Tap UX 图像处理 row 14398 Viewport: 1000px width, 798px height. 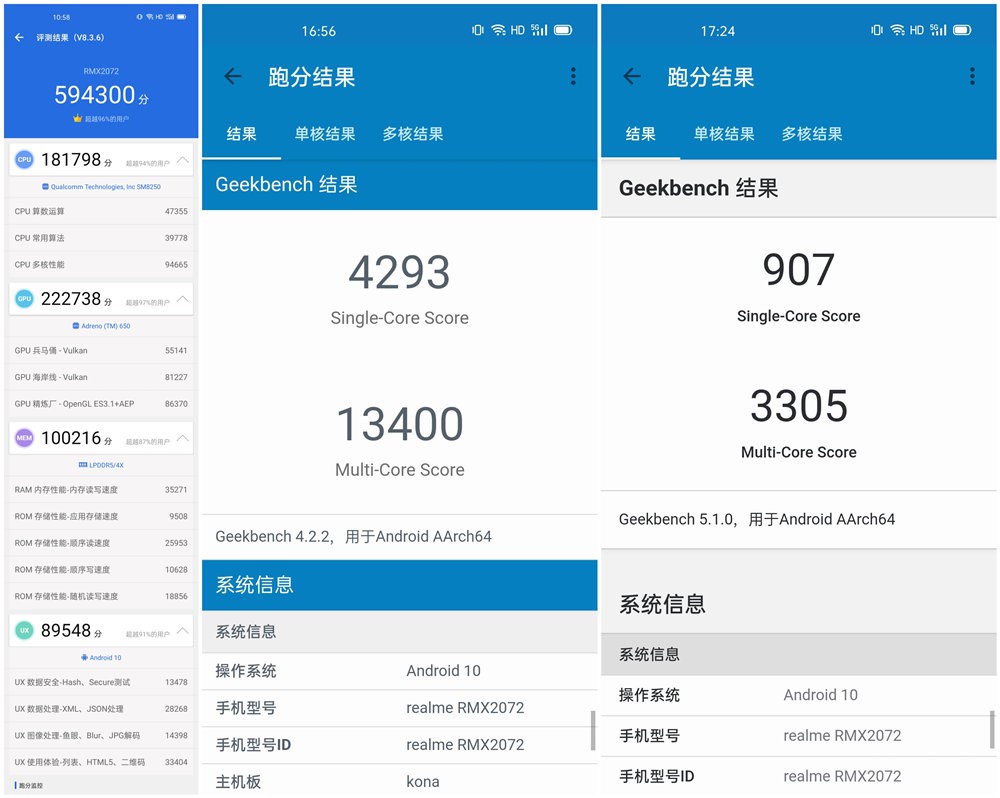[101, 735]
